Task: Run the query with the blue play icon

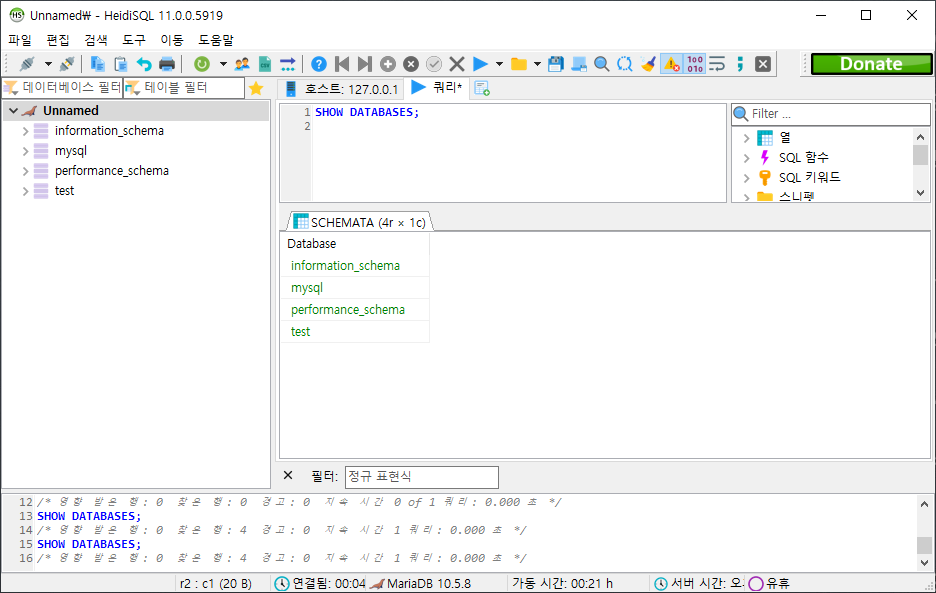Action: coord(480,64)
